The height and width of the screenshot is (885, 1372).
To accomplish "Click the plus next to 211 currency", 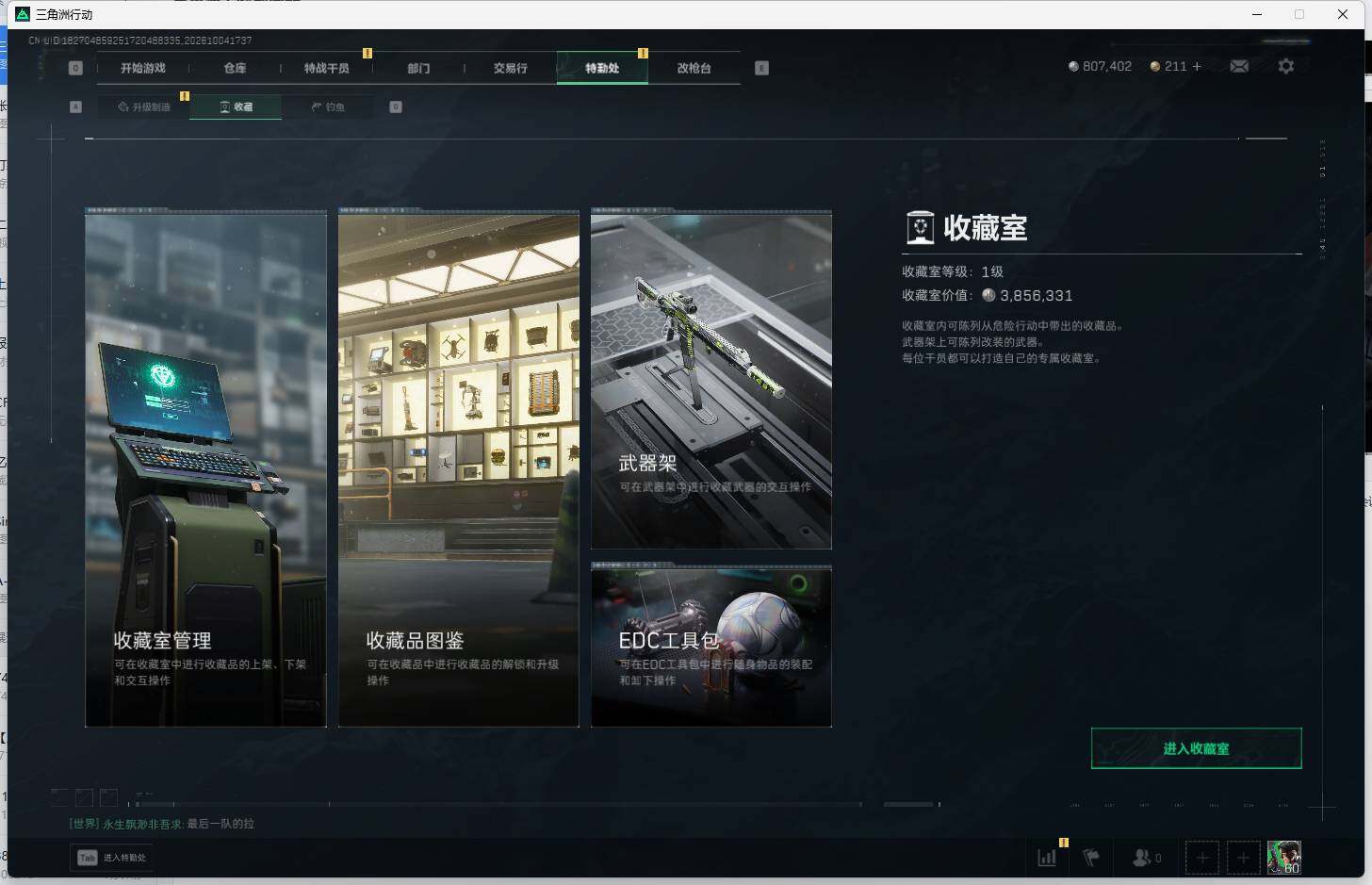I will (1197, 66).
